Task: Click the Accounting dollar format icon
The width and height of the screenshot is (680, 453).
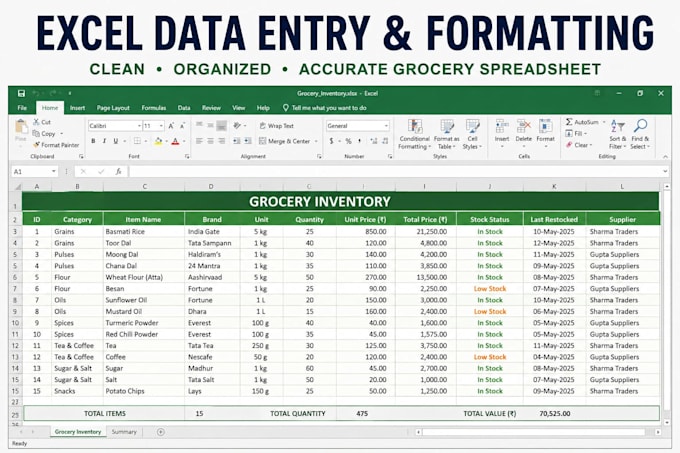Action: tap(331, 141)
